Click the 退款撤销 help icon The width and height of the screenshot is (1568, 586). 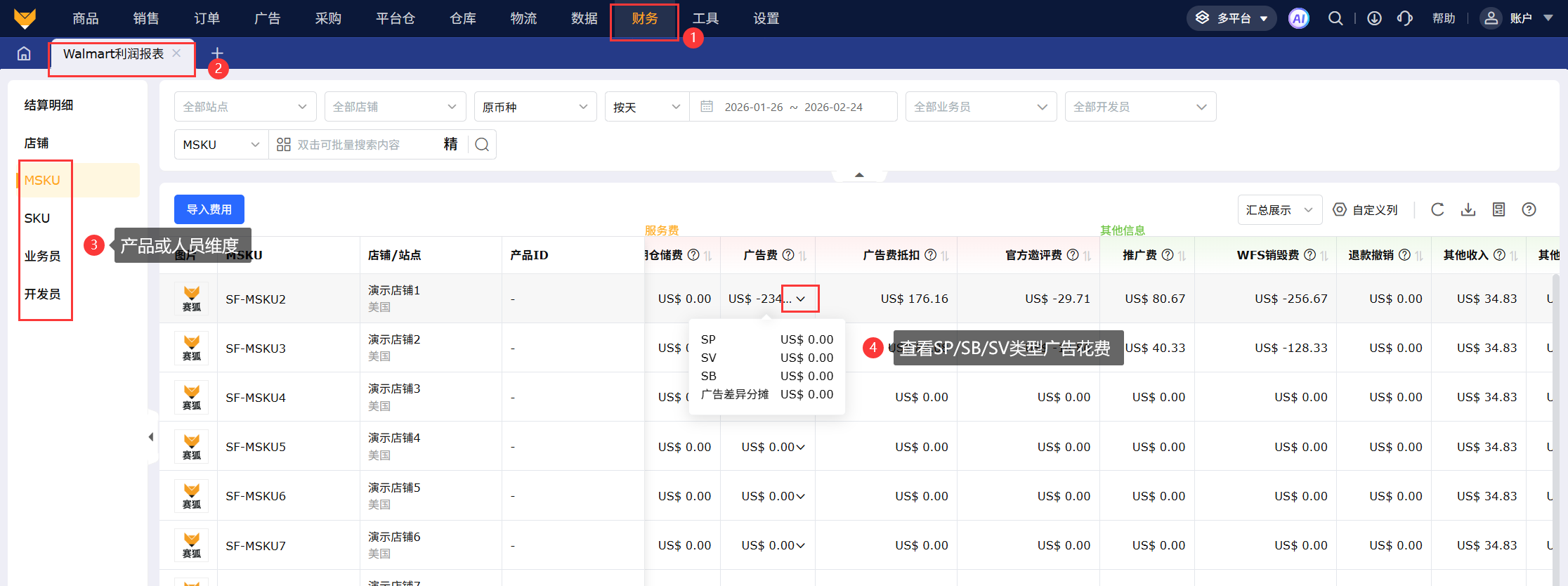point(1405,255)
